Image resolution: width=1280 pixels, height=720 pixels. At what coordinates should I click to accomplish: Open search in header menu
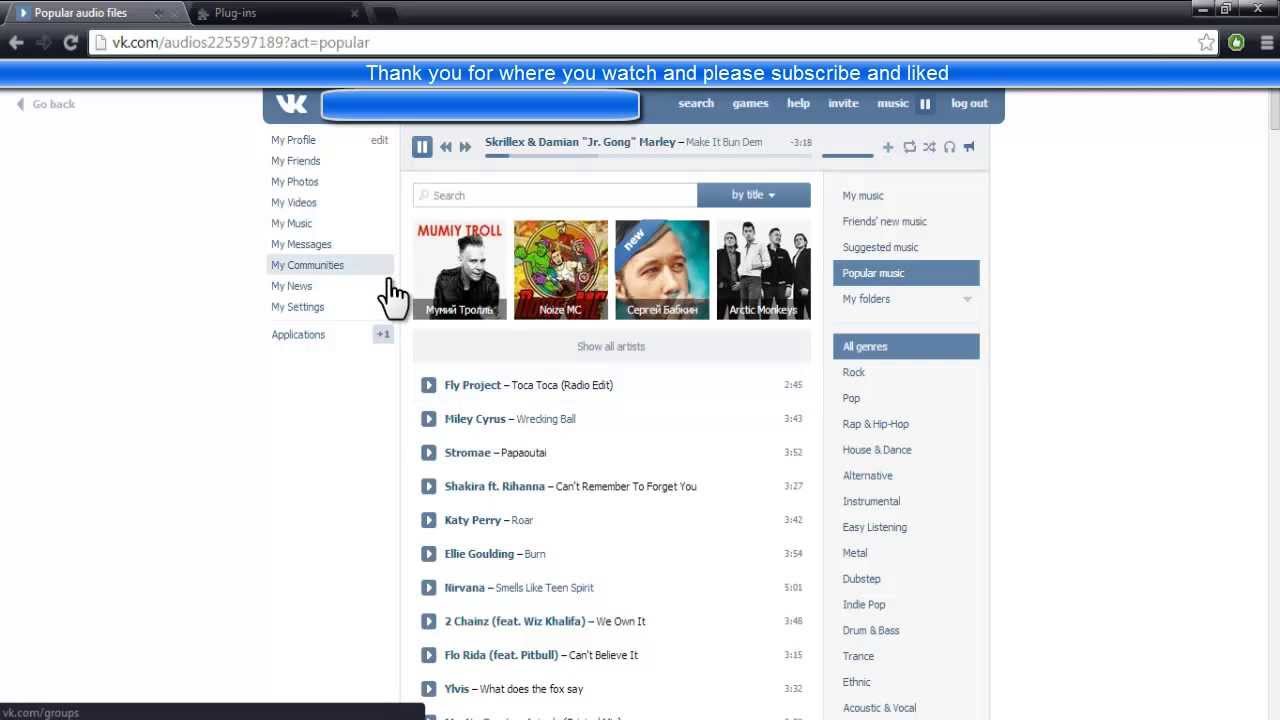(696, 103)
